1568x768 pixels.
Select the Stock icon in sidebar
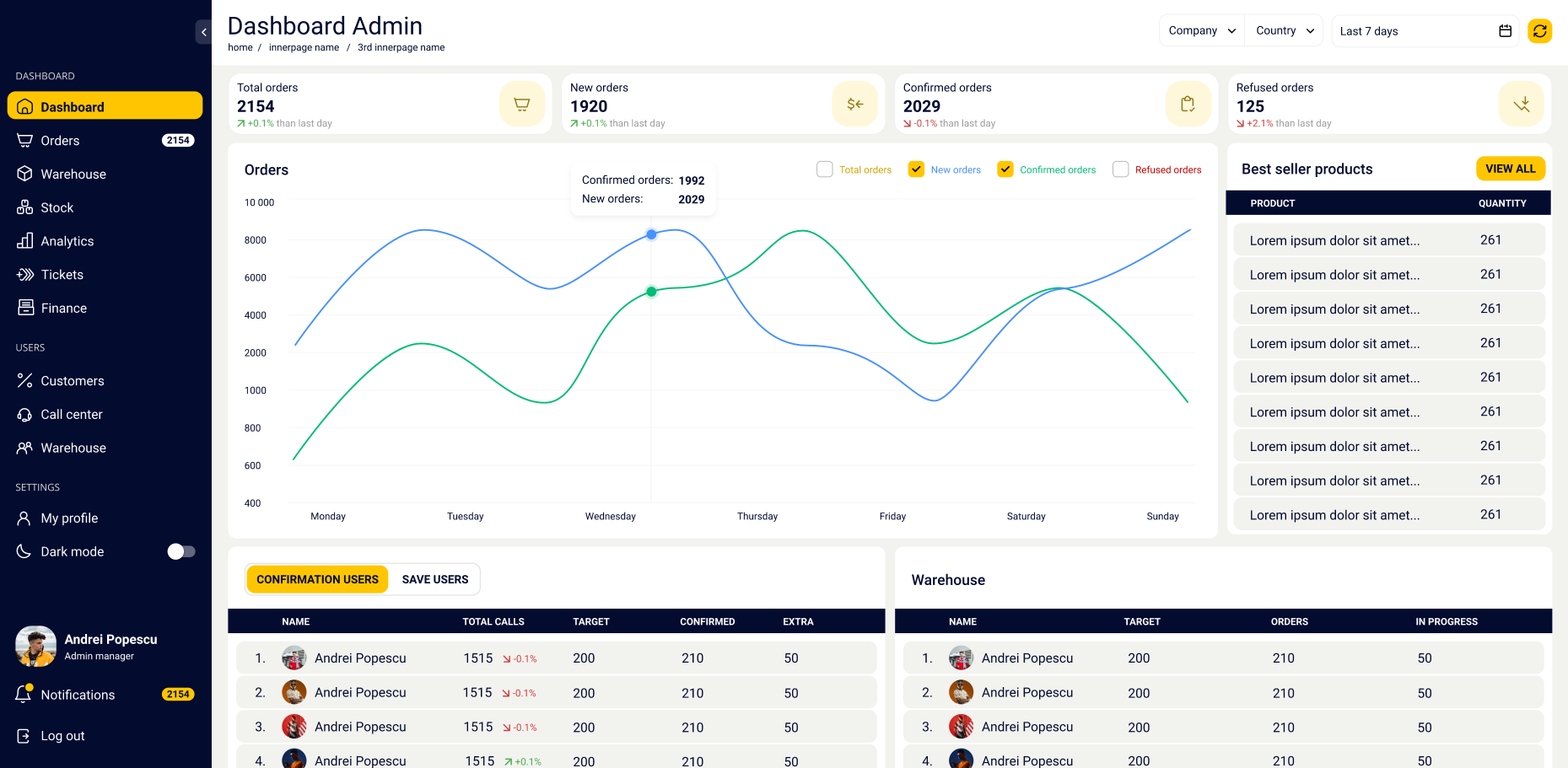(x=25, y=207)
